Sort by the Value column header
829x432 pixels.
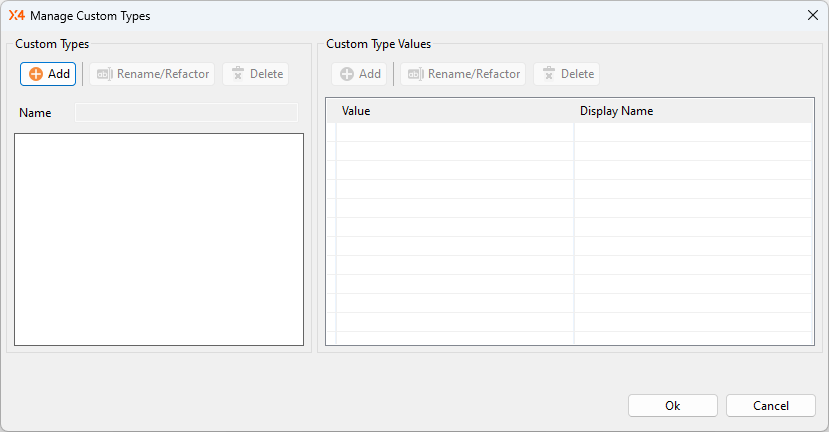[x=455, y=111]
